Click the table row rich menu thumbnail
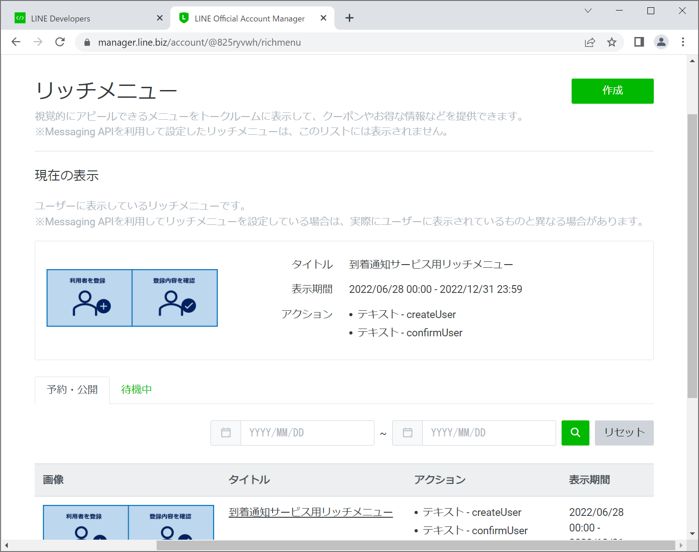This screenshot has height=552, width=699. 128,522
